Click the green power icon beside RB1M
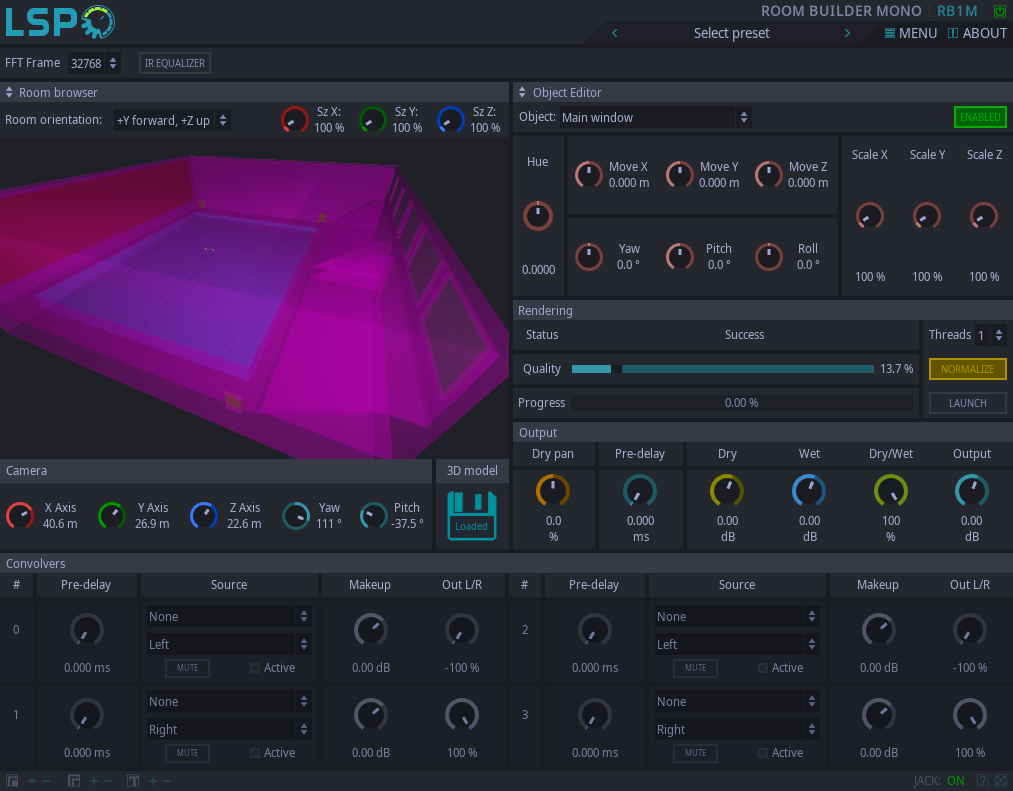The image size is (1013, 791). click(x=999, y=11)
